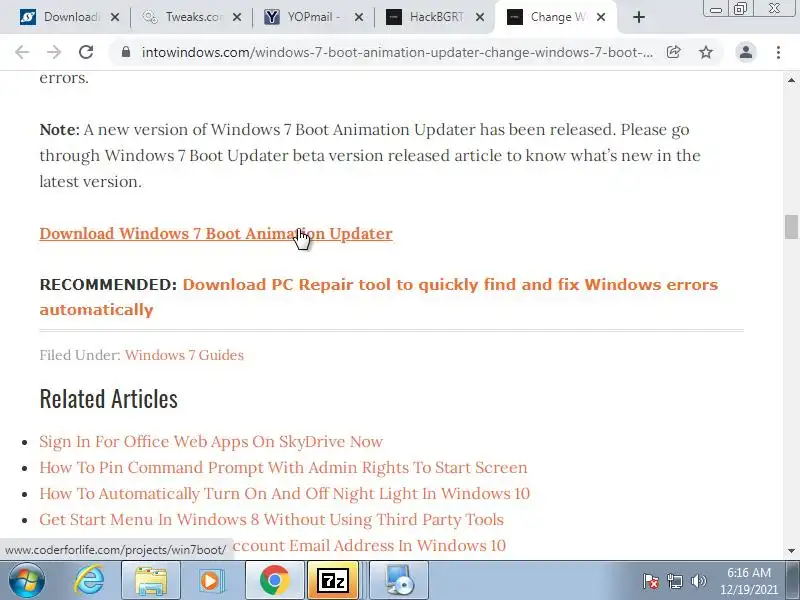Go forward to the next page

pos(54,52)
